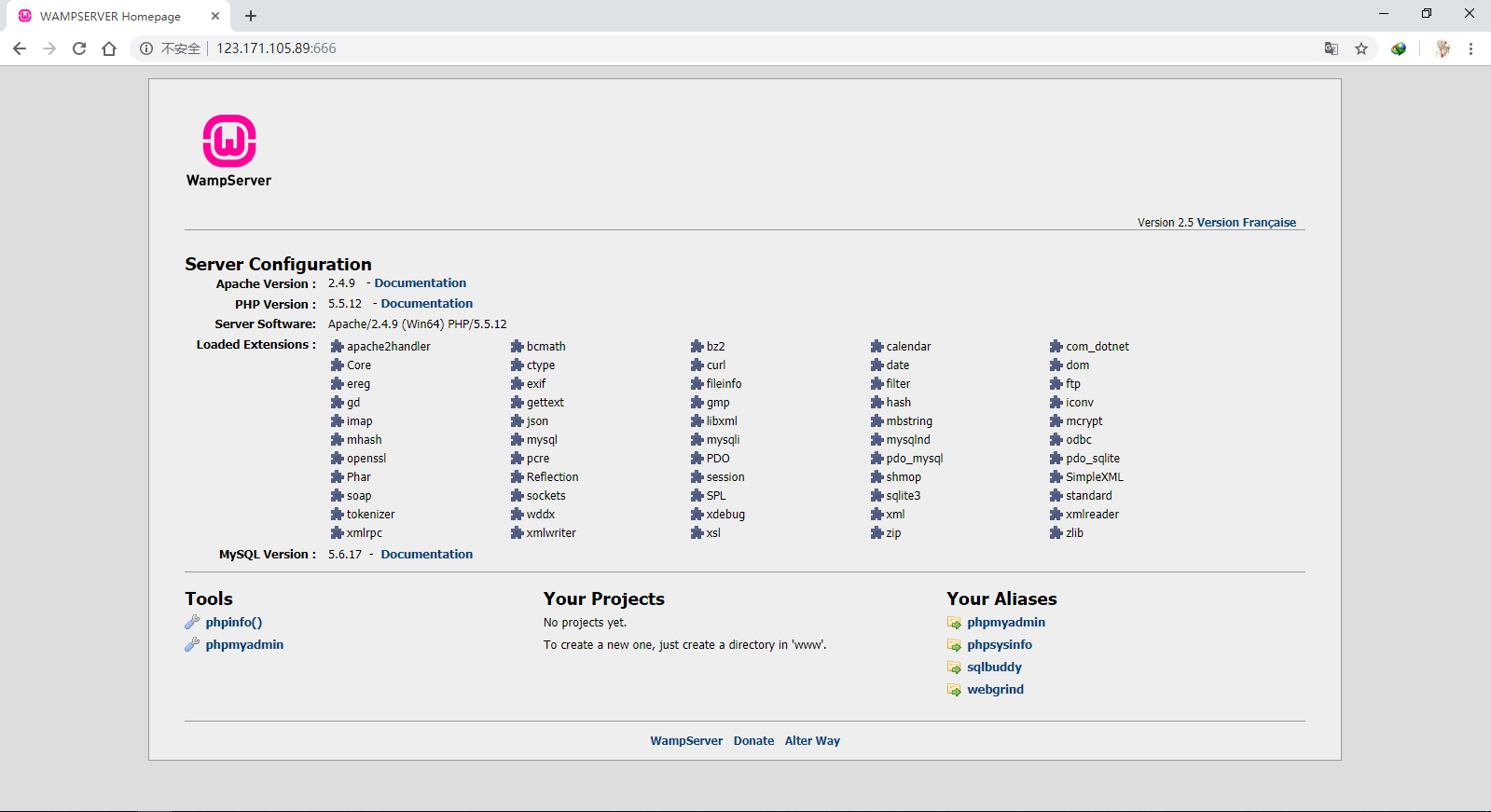Click the browser back arrow
Viewport: 1491px width, 812px height.
20,48
